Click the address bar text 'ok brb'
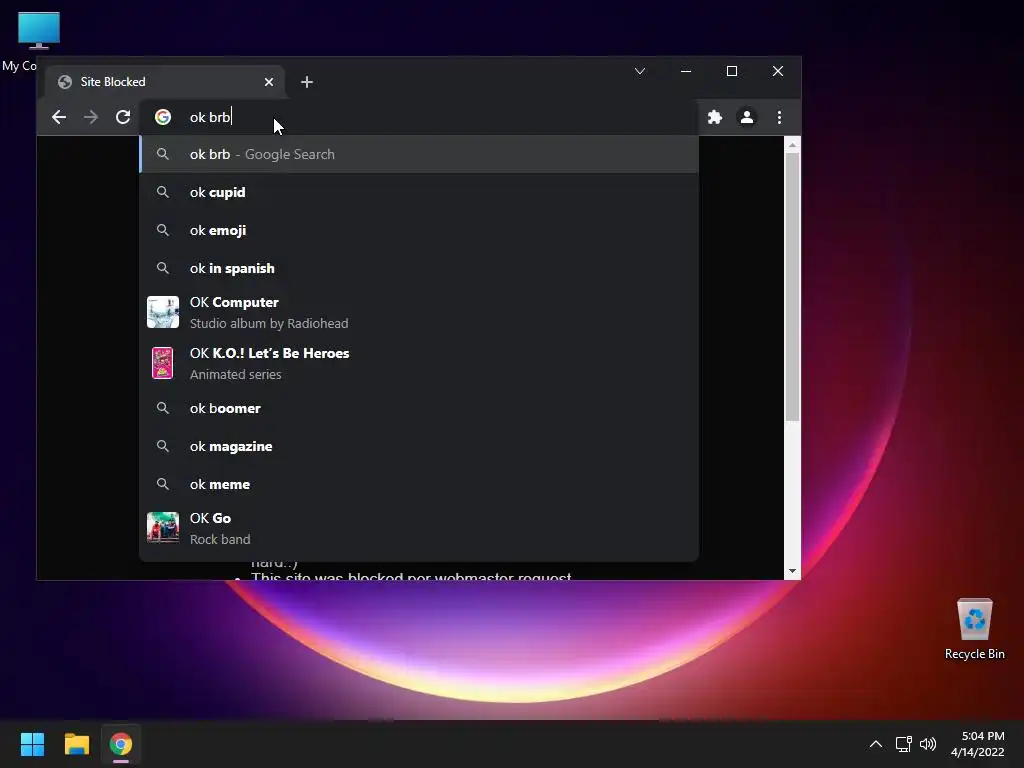 pyautogui.click(x=210, y=117)
